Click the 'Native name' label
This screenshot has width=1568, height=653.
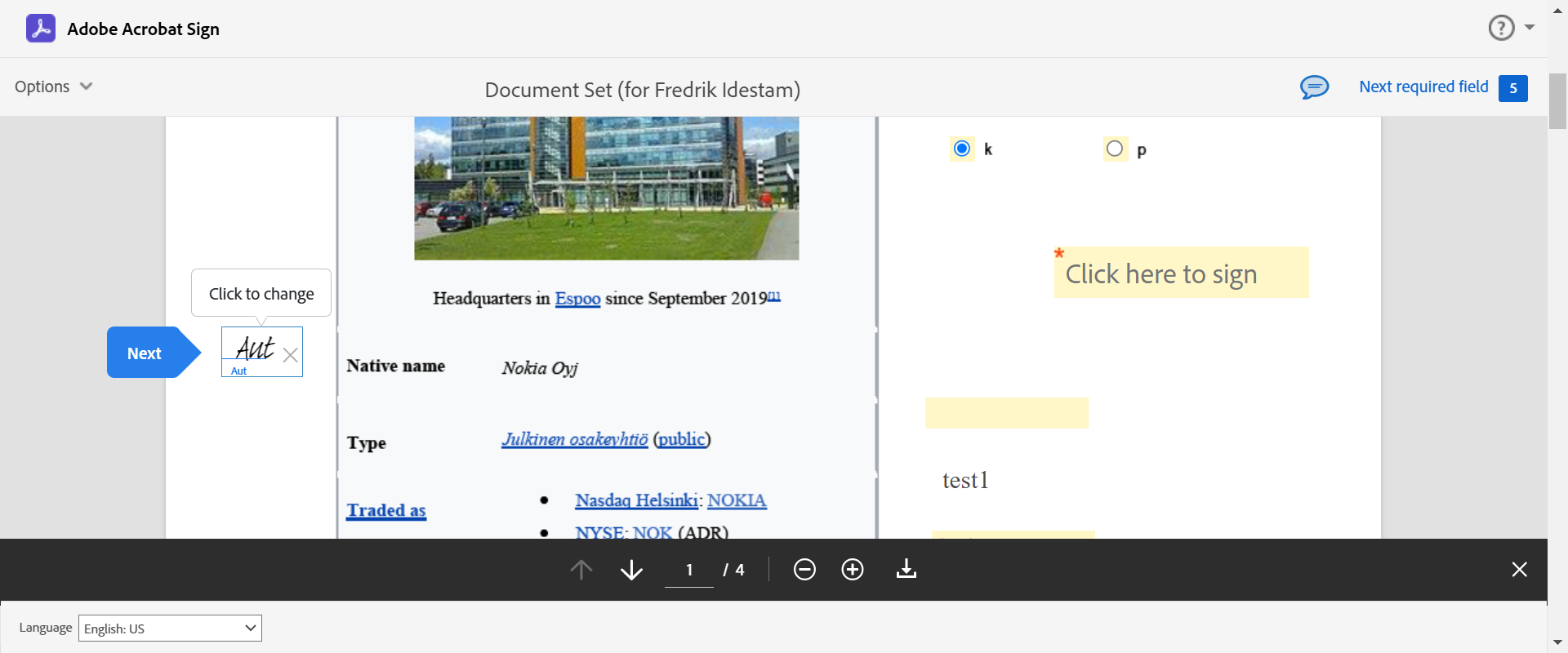click(396, 366)
